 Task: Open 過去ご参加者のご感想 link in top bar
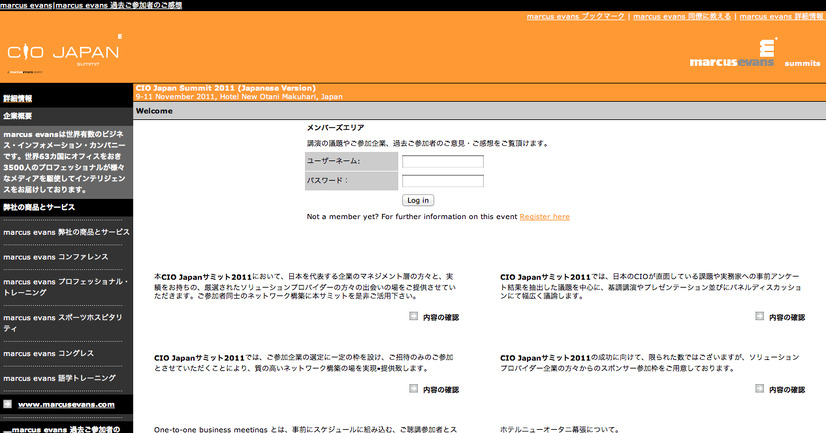(119, 5)
